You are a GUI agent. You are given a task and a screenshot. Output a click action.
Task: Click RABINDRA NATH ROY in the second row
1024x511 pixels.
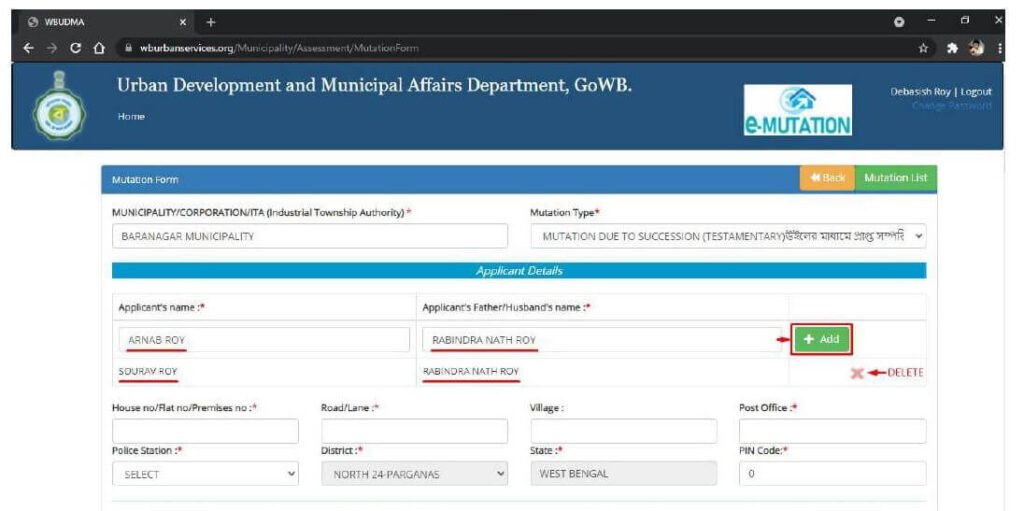point(471,372)
